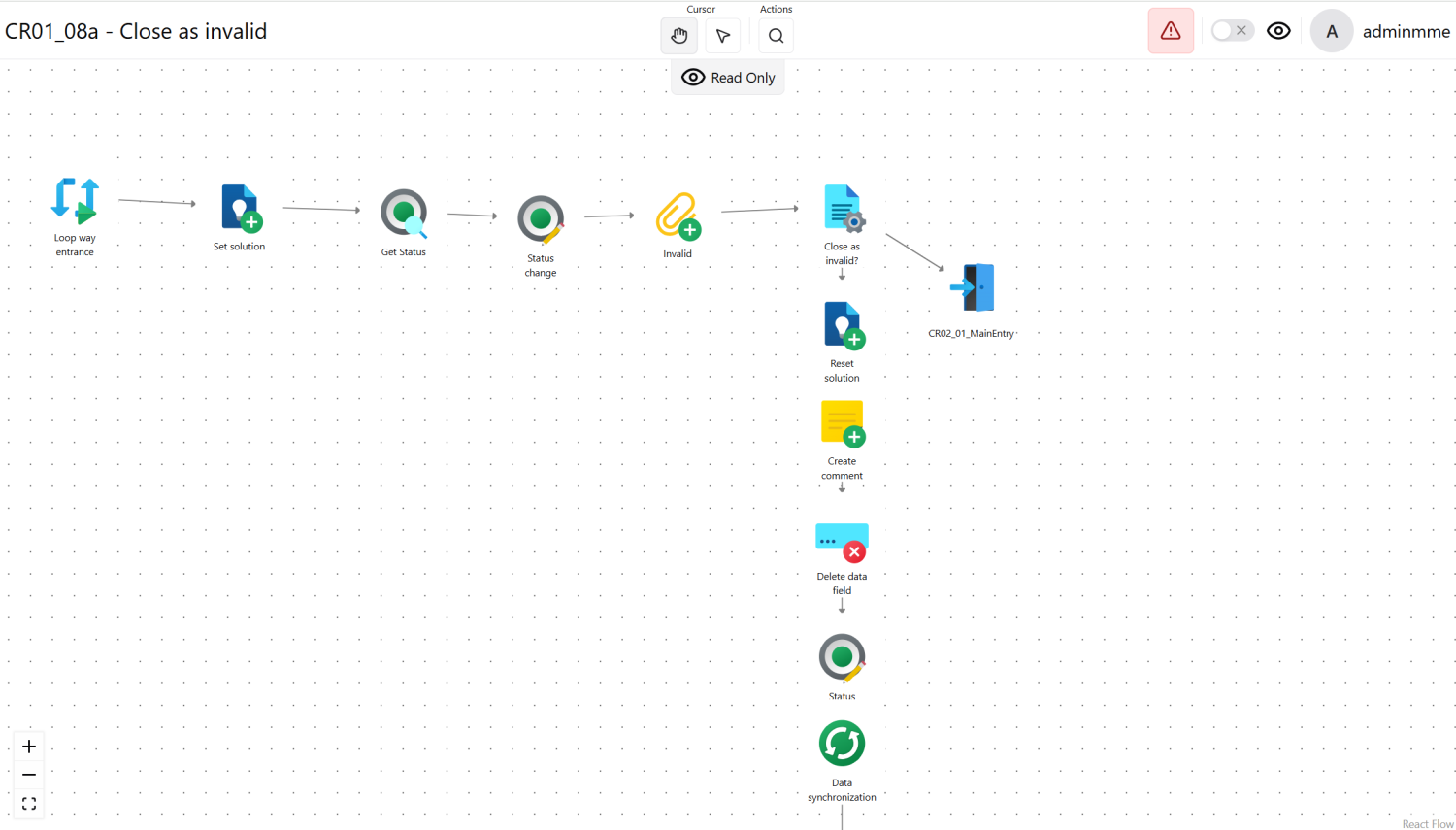Activate the hand pan cursor tool
Screen dimensions: 1456x830
click(679, 36)
